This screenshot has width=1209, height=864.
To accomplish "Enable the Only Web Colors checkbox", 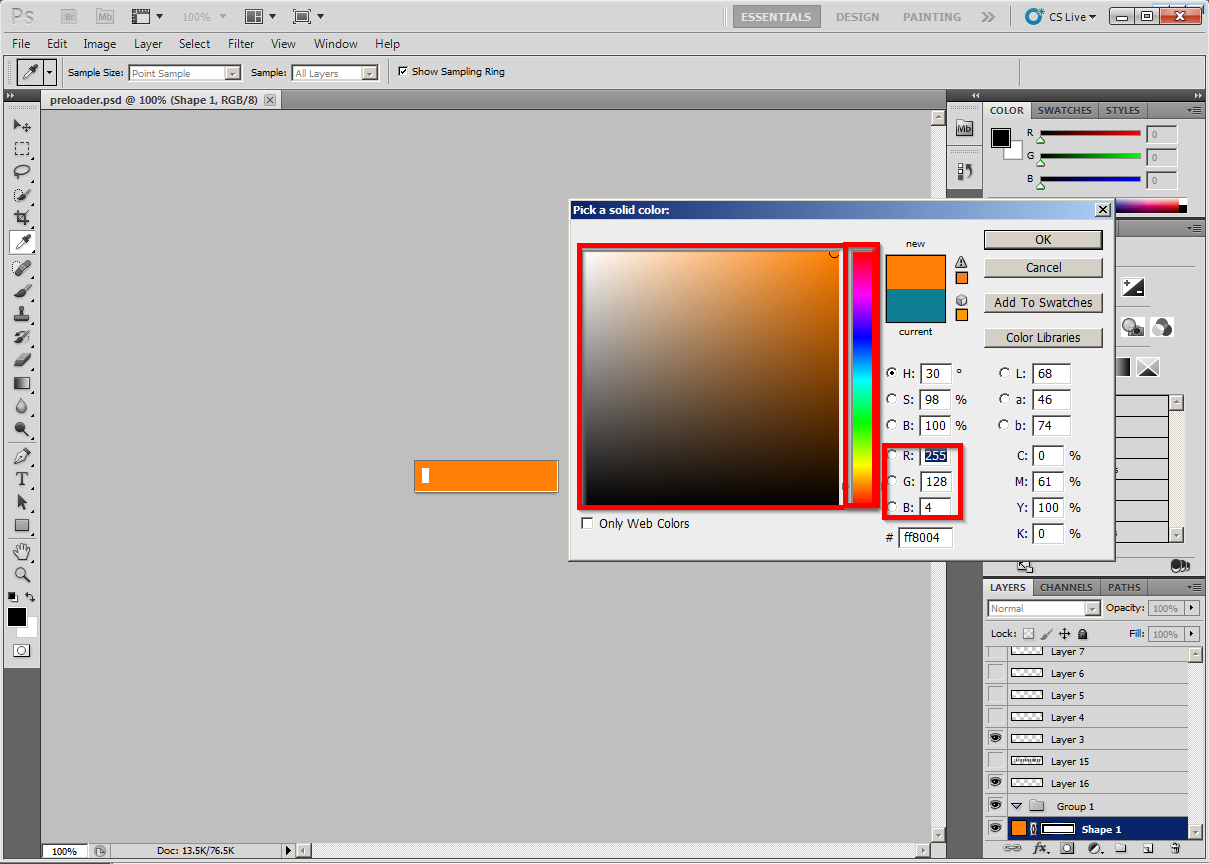I will click(587, 523).
